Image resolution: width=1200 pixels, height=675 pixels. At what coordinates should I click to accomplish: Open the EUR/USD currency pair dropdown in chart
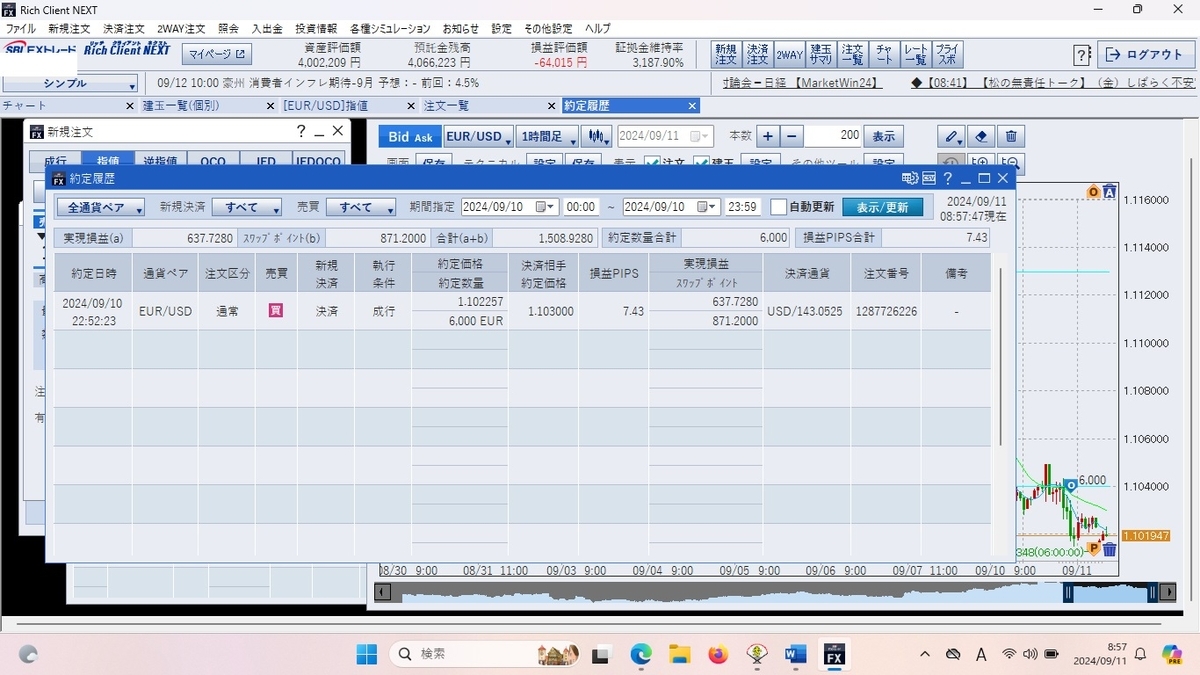(478, 136)
